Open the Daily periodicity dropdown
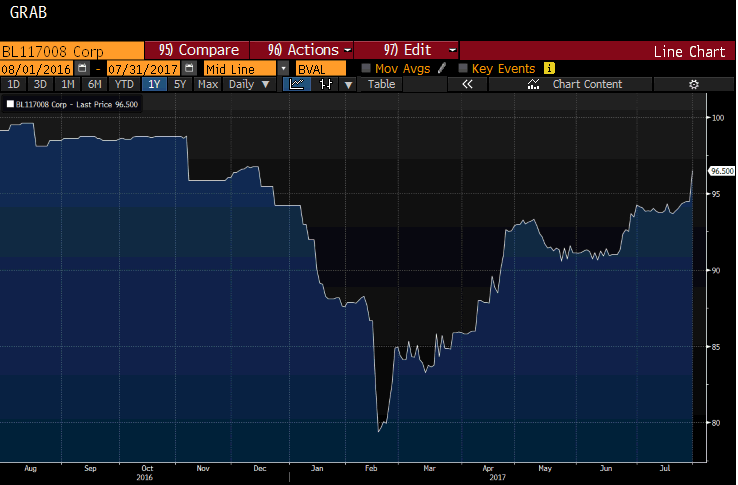Image resolution: width=738 pixels, height=485 pixels. (x=249, y=84)
